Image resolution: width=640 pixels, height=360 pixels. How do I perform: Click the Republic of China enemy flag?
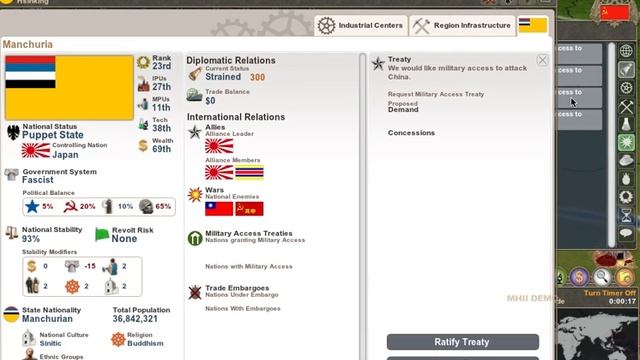click(219, 209)
